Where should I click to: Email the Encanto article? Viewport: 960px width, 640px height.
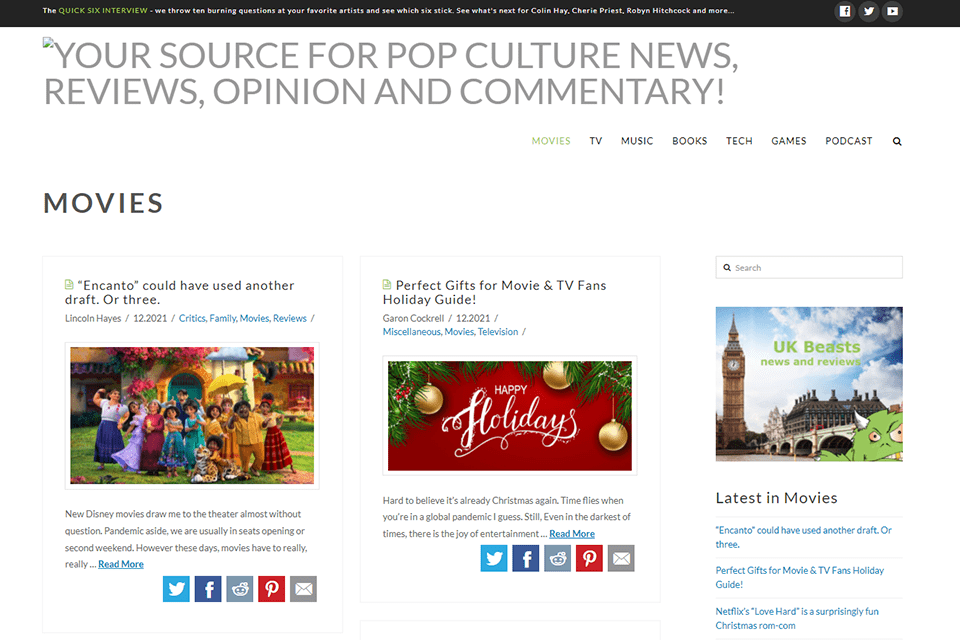pyautogui.click(x=304, y=589)
